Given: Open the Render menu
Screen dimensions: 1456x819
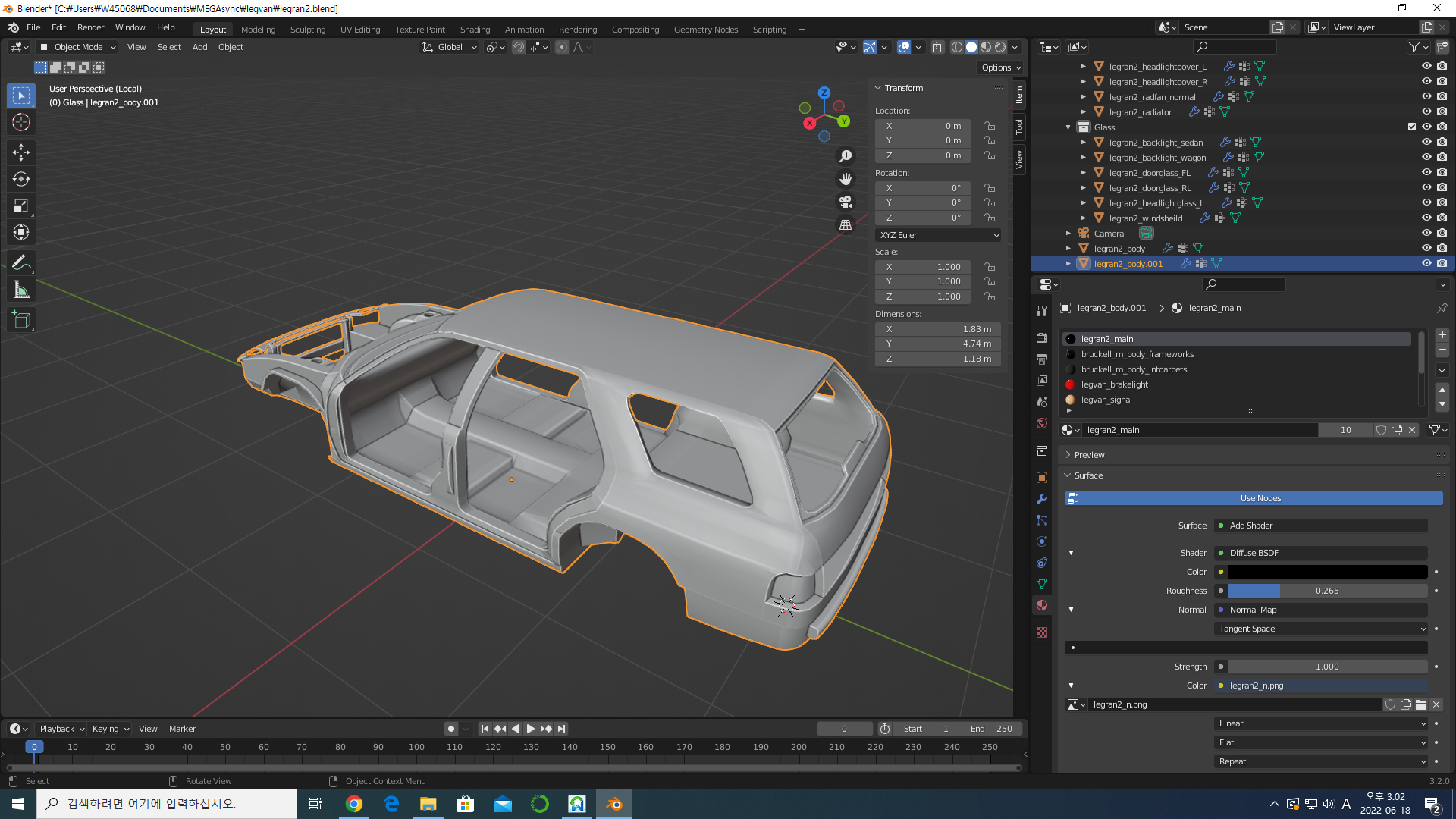Looking at the screenshot, I should point(90,27).
